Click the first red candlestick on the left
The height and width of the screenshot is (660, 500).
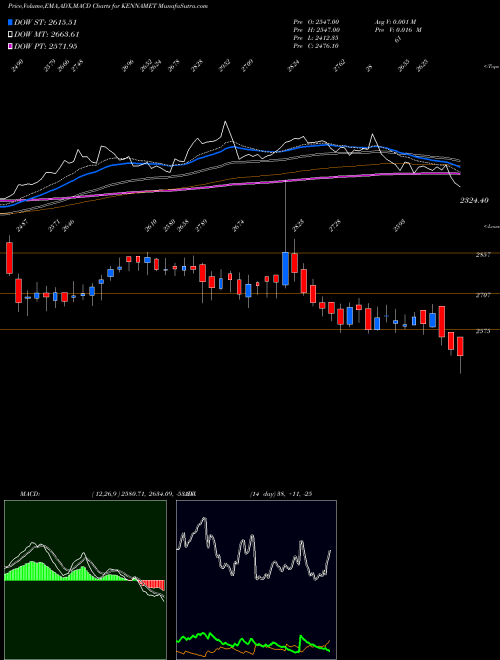click(x=10, y=258)
